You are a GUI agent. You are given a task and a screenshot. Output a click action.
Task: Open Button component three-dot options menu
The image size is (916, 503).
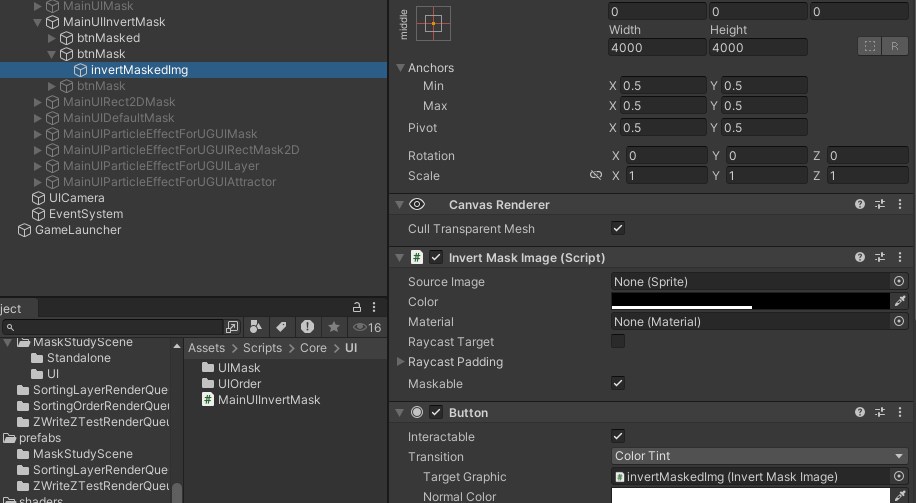pyautogui.click(x=900, y=412)
